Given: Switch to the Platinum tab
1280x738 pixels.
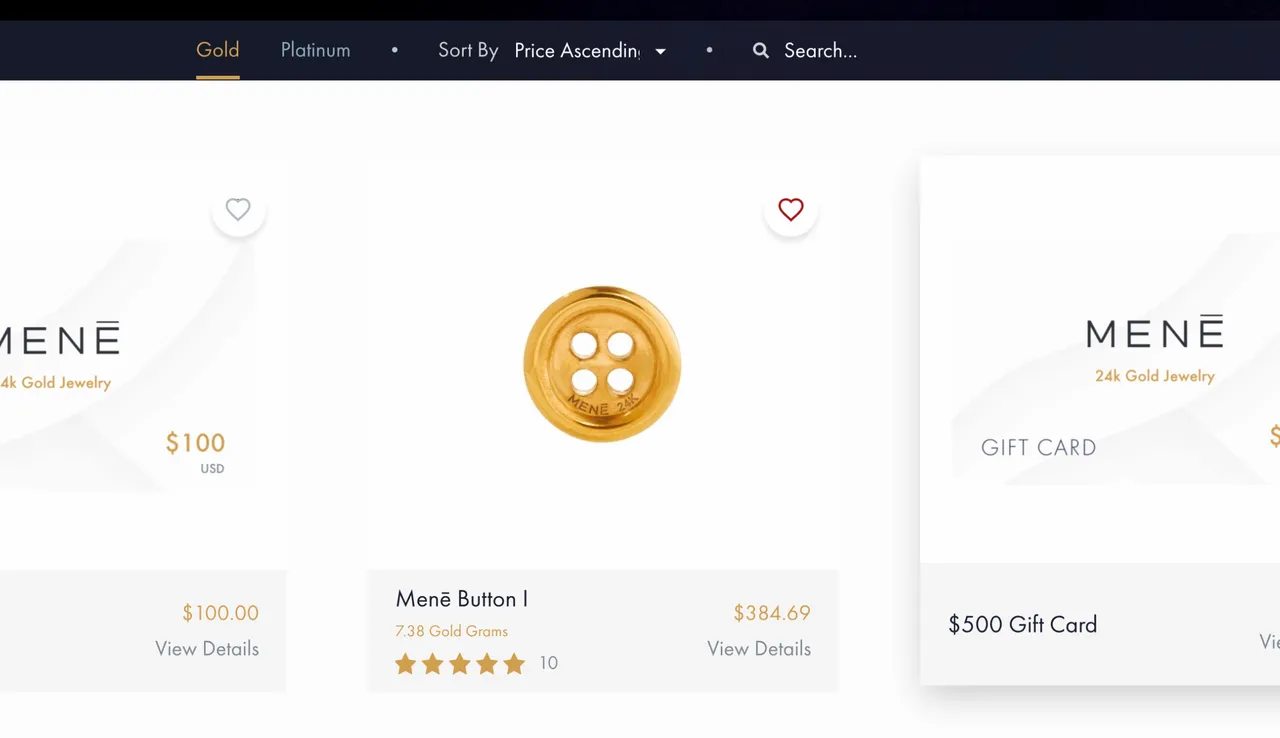Looking at the screenshot, I should [x=315, y=50].
